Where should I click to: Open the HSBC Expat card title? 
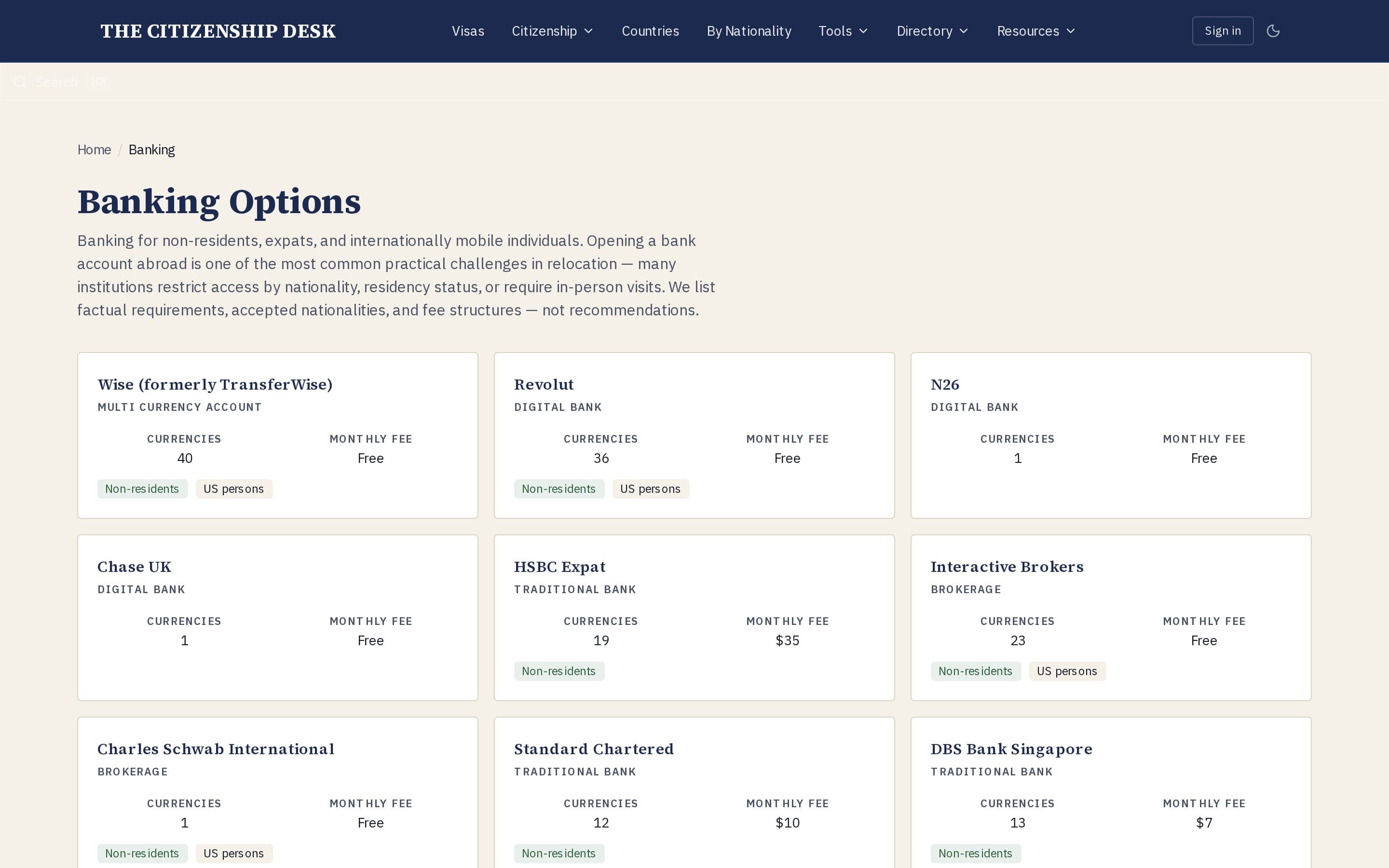(559, 567)
